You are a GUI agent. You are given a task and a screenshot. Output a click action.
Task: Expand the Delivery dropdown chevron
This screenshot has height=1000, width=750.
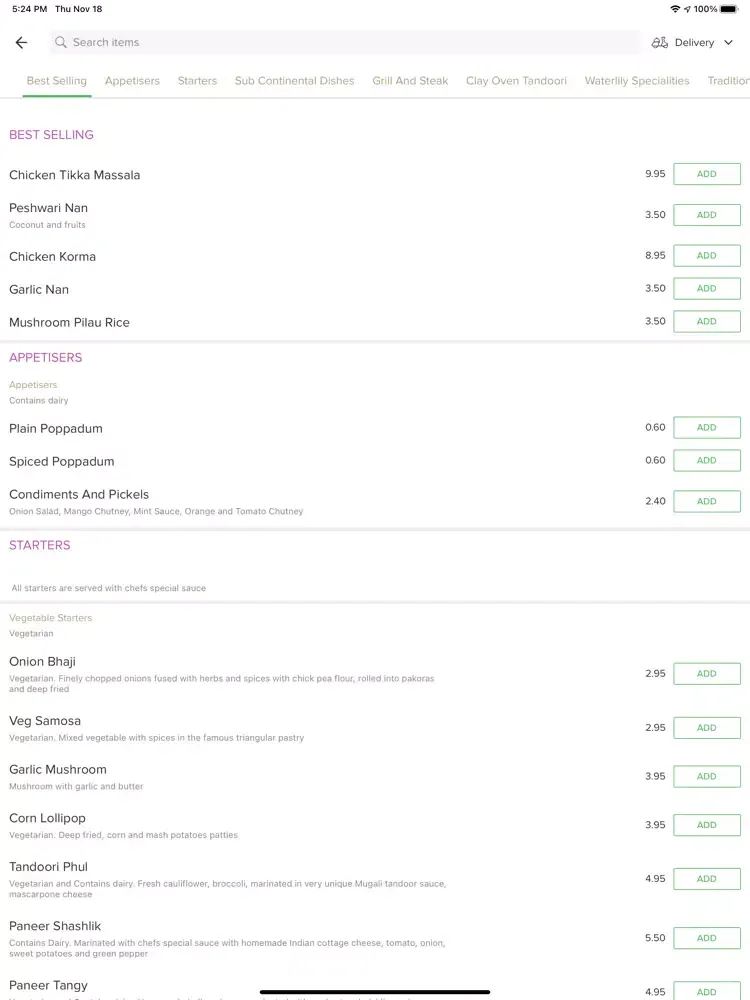pos(728,43)
